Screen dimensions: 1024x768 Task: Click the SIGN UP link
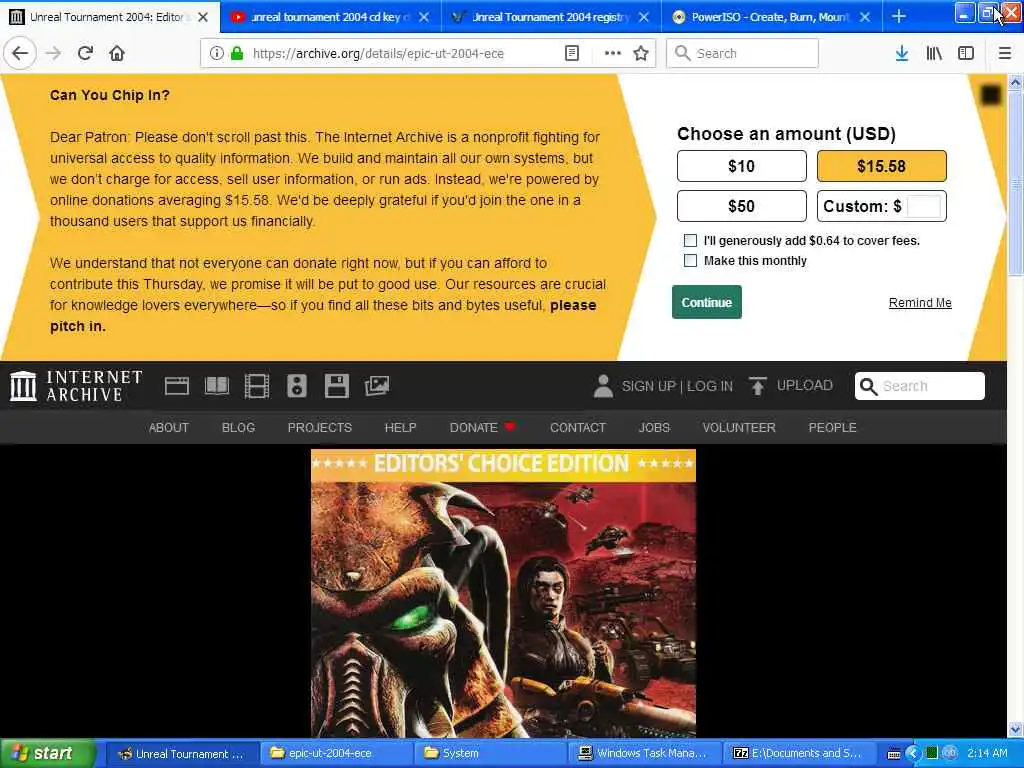coord(648,386)
